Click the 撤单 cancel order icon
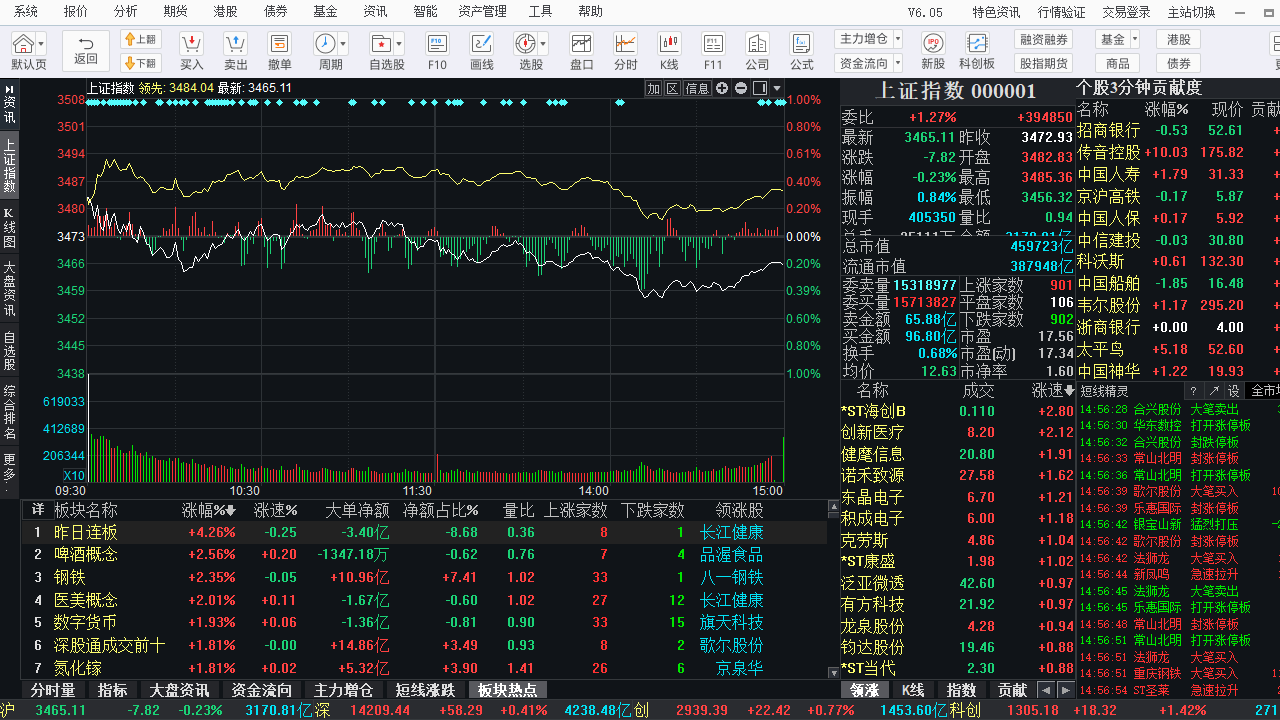This screenshot has height=720, width=1280. [x=280, y=44]
